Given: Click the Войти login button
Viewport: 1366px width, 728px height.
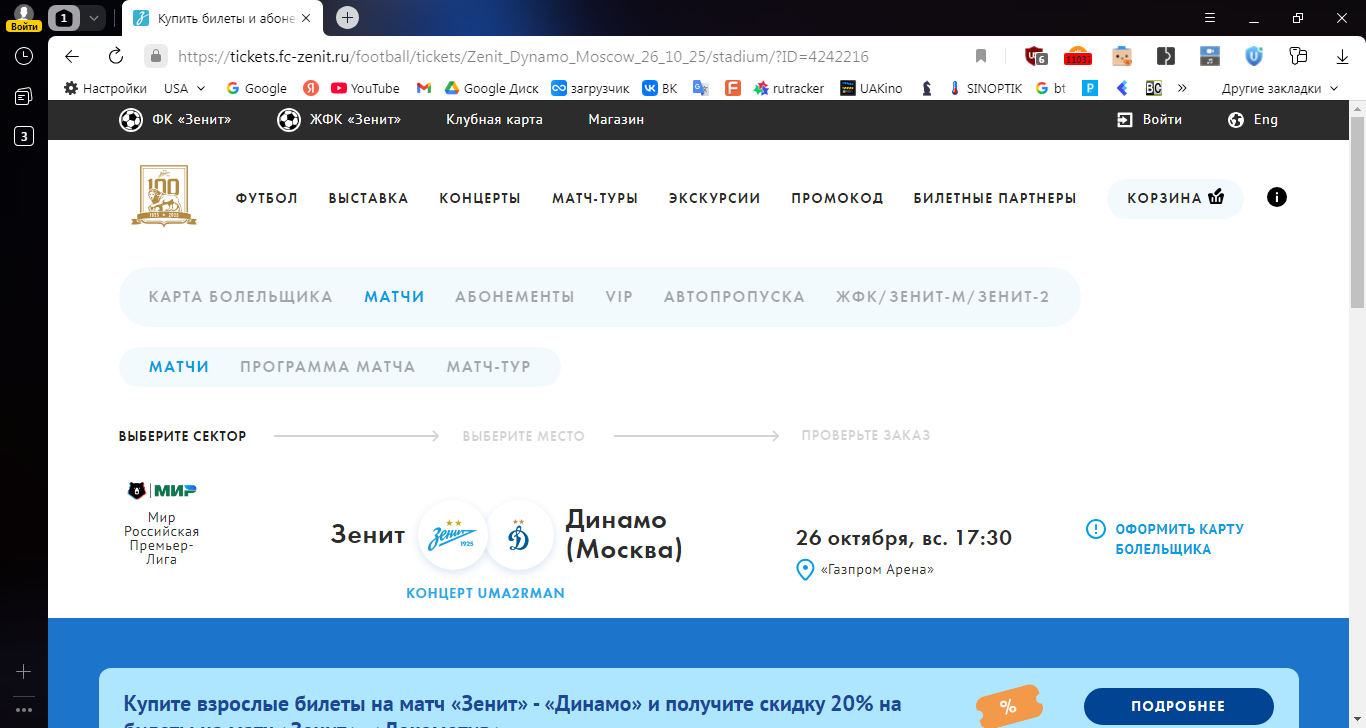Looking at the screenshot, I should (1149, 120).
